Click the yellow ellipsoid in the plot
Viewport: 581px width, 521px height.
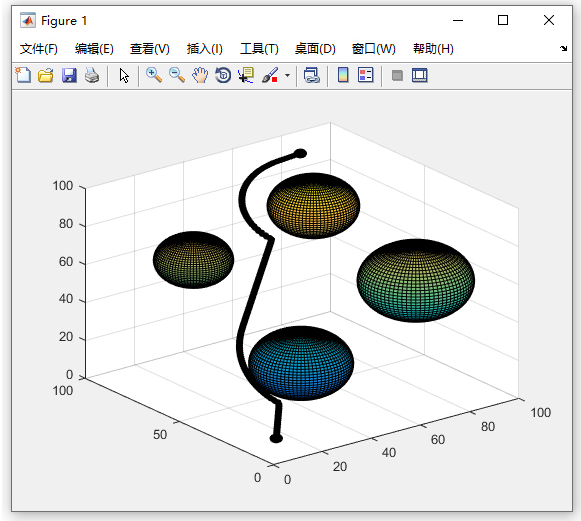pyautogui.click(x=313, y=206)
